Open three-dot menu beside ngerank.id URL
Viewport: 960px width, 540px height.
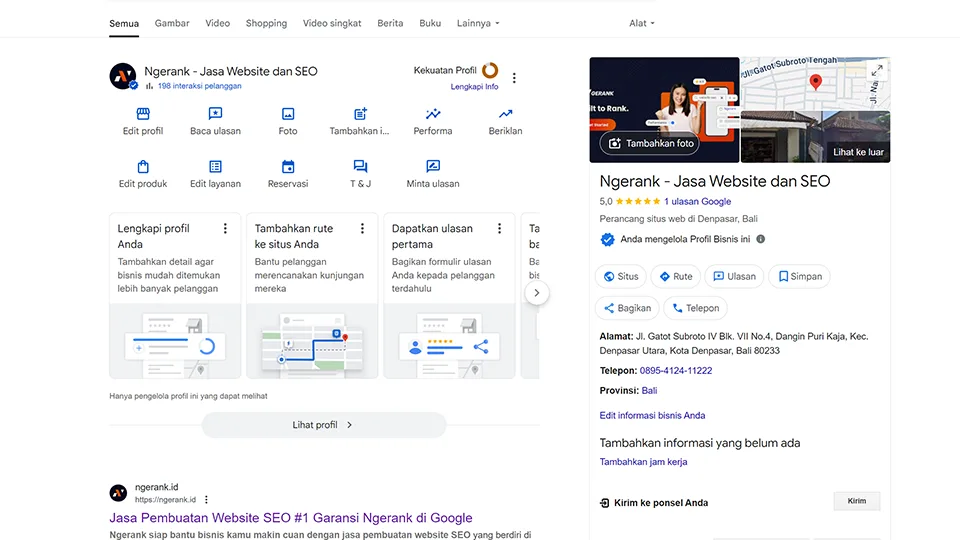point(206,500)
